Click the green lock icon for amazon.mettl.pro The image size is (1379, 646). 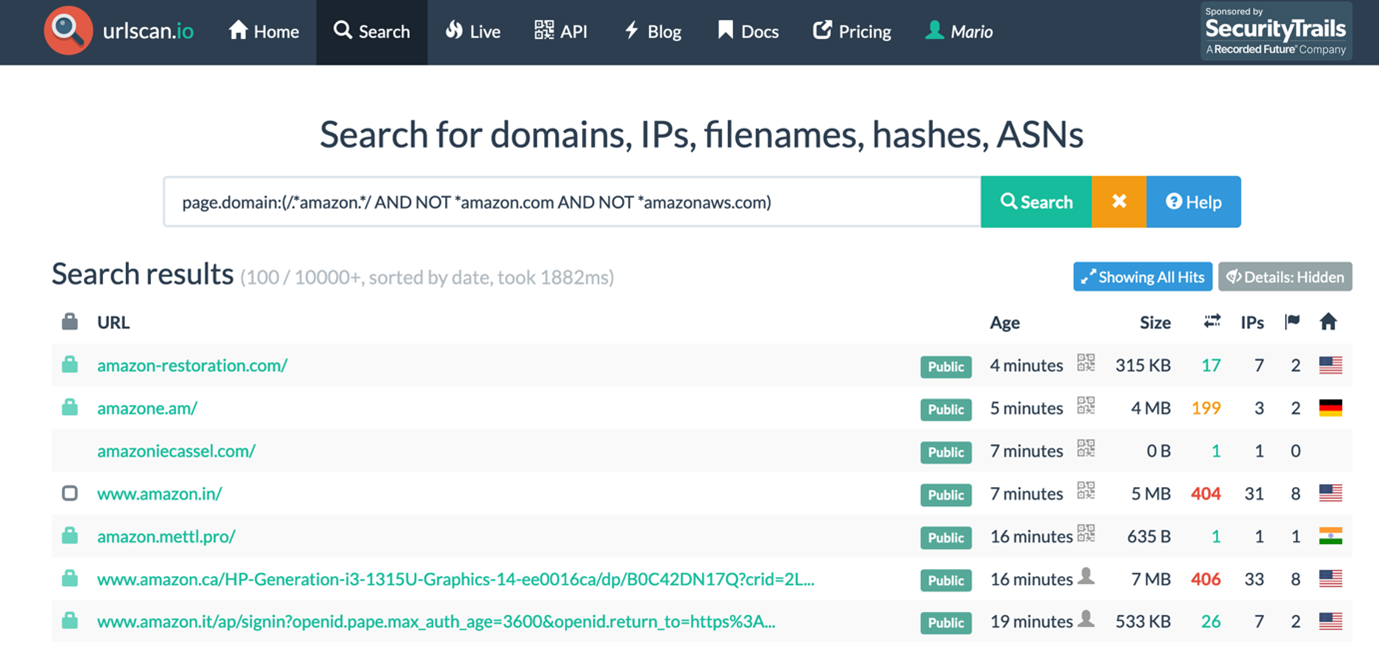pyautogui.click(x=69, y=536)
